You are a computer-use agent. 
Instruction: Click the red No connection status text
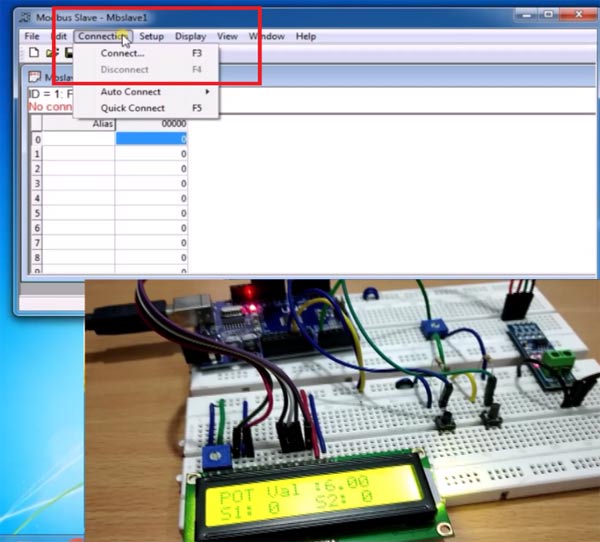(51, 107)
